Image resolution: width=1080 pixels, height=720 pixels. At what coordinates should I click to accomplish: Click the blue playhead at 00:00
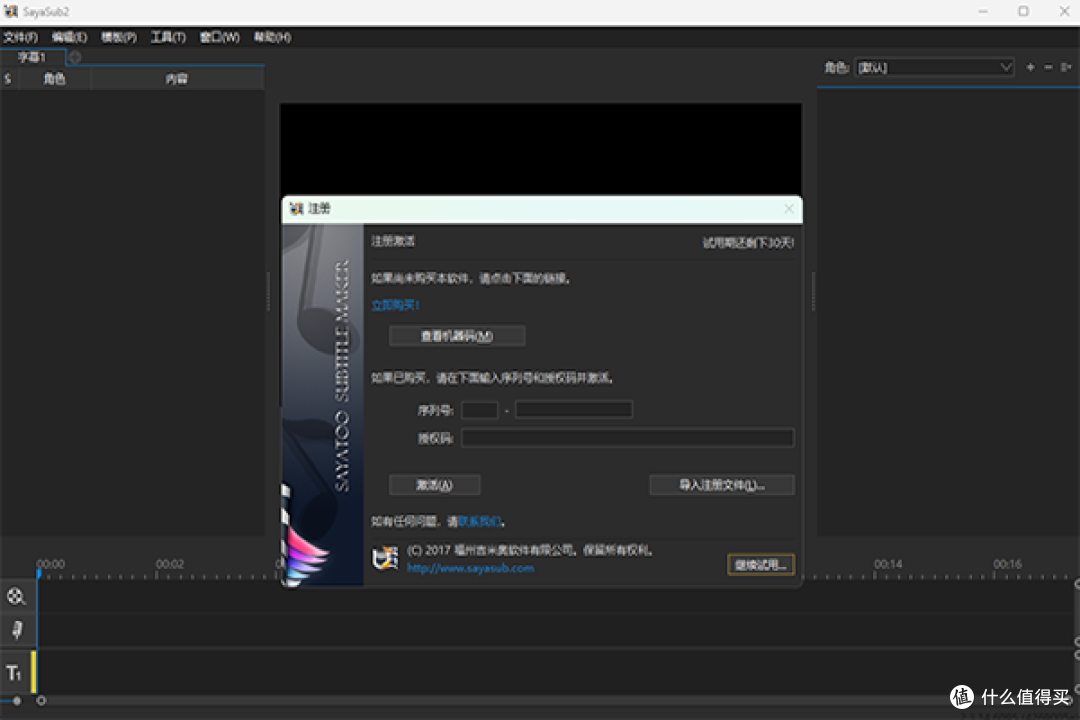tap(39, 573)
